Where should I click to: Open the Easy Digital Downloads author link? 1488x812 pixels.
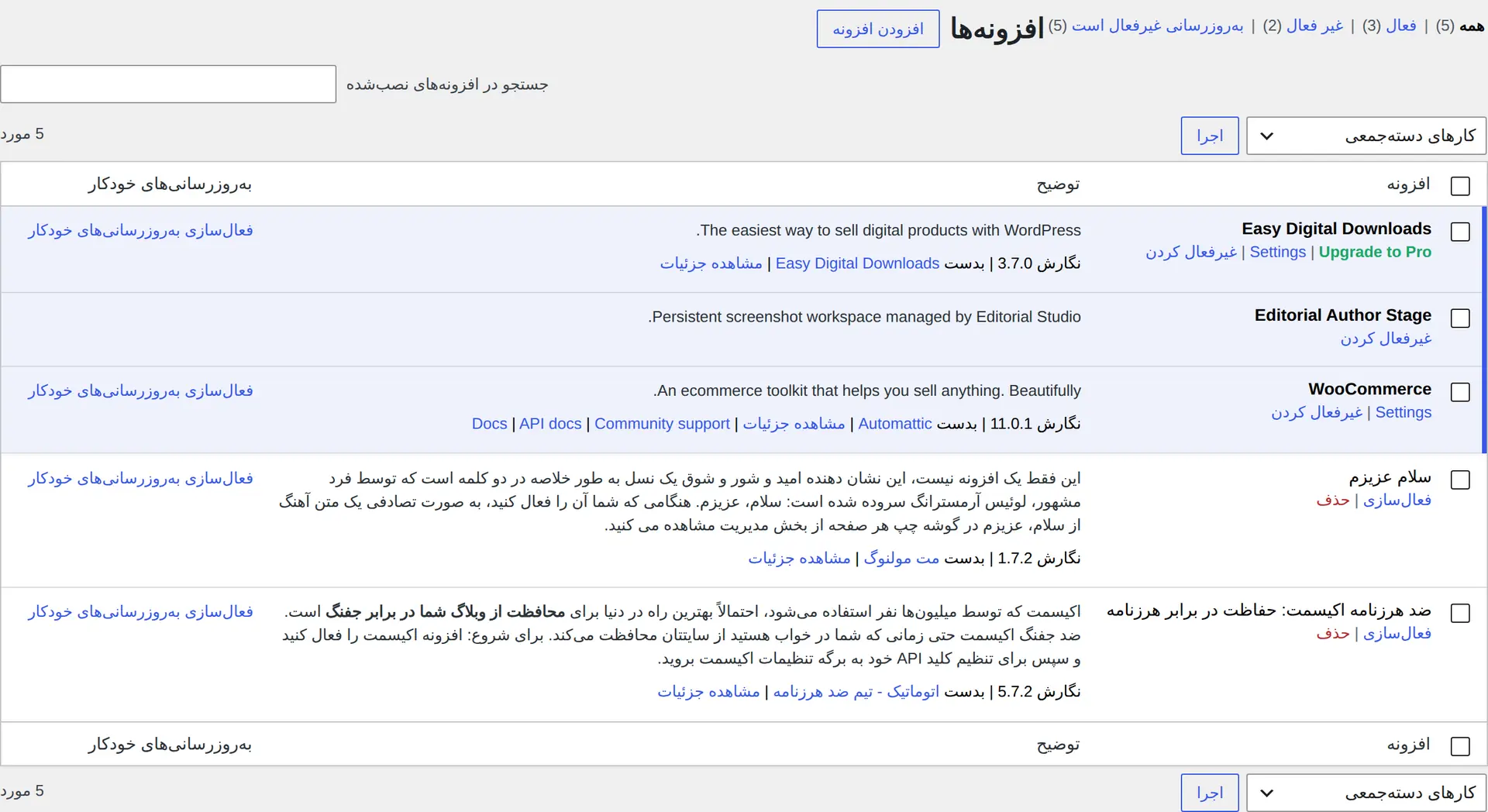[858, 264]
